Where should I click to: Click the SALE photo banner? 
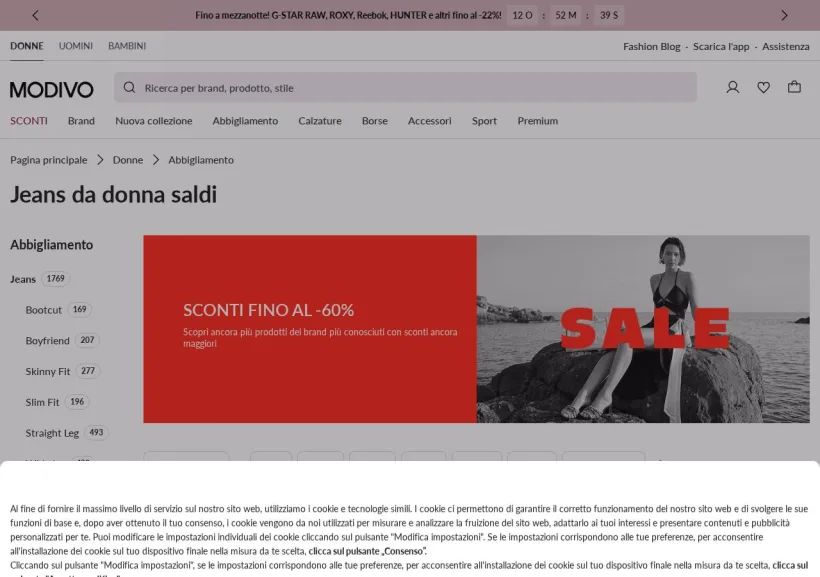(x=643, y=329)
